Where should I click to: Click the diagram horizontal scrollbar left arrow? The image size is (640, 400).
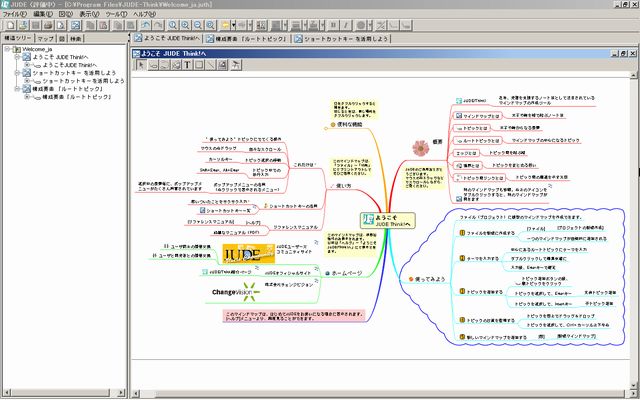(x=136, y=393)
